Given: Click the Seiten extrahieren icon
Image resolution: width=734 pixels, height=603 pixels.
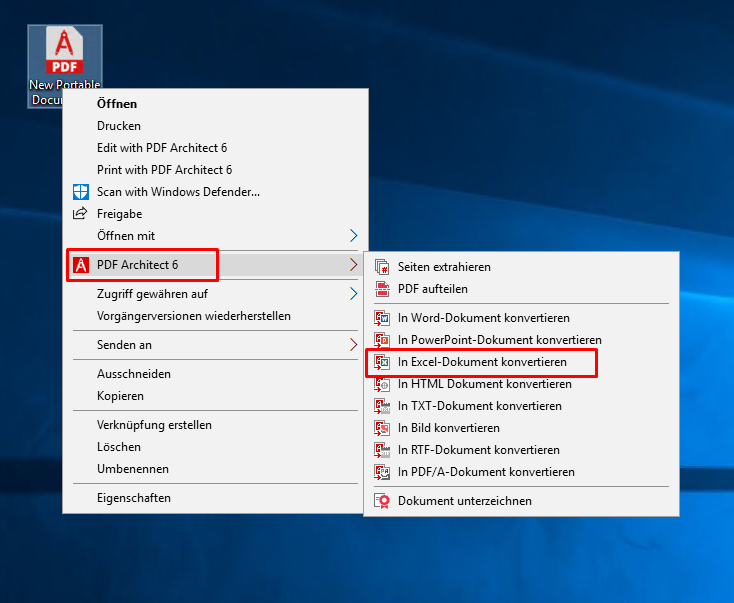Looking at the screenshot, I should point(382,267).
